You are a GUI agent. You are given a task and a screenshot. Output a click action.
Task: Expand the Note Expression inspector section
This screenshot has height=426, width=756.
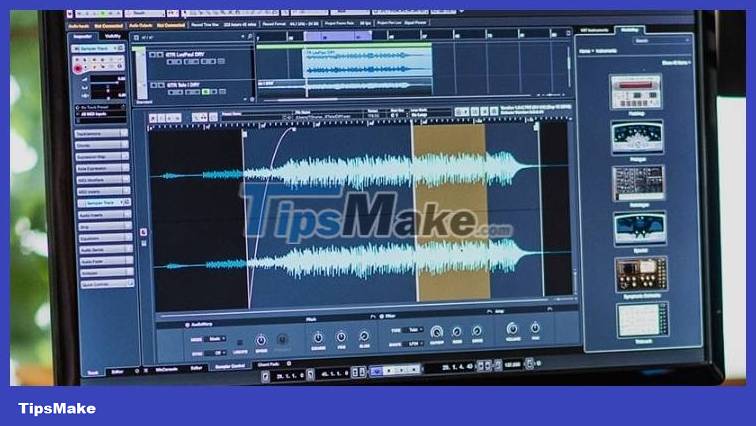[103, 168]
